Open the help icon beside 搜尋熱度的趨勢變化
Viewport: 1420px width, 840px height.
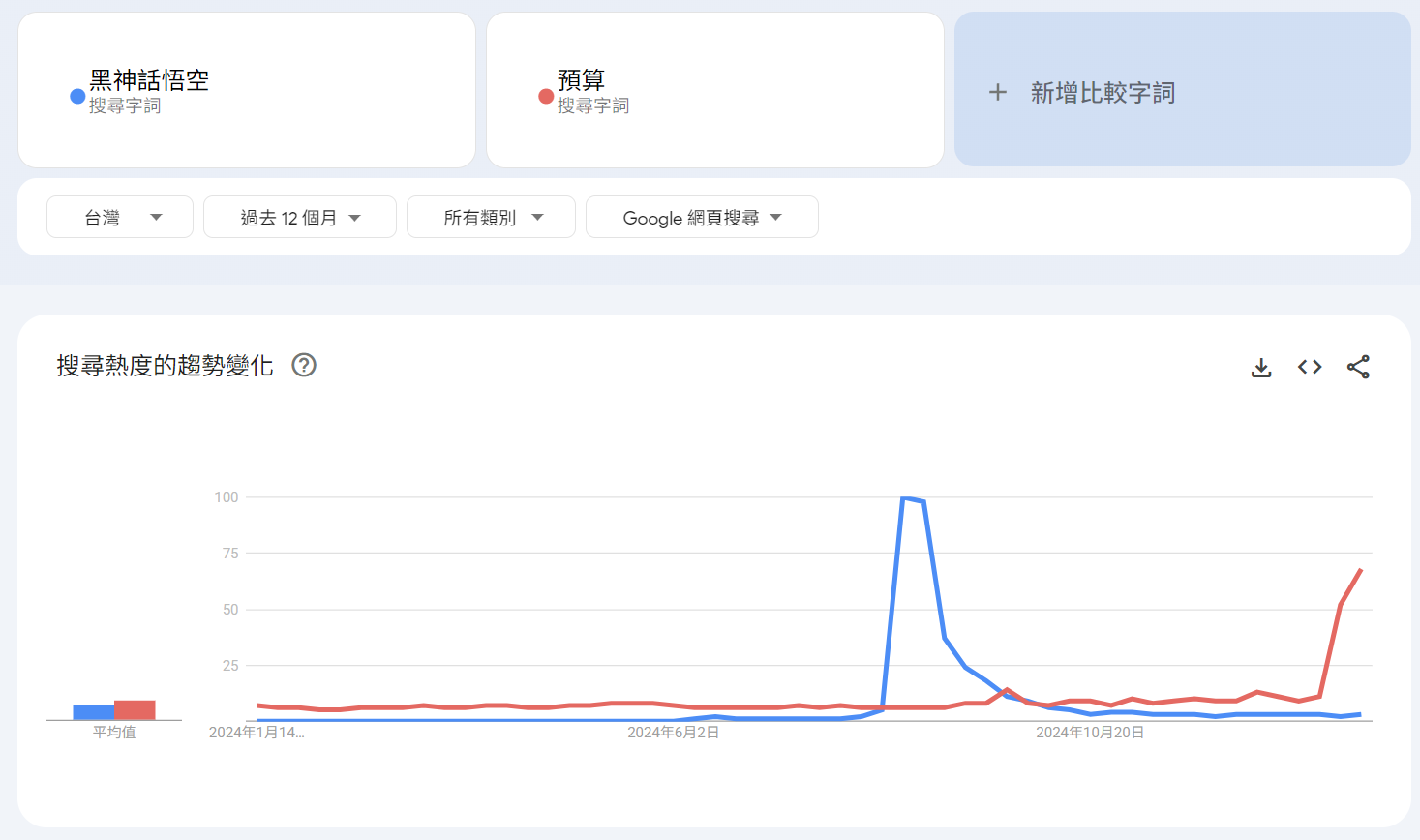[304, 365]
